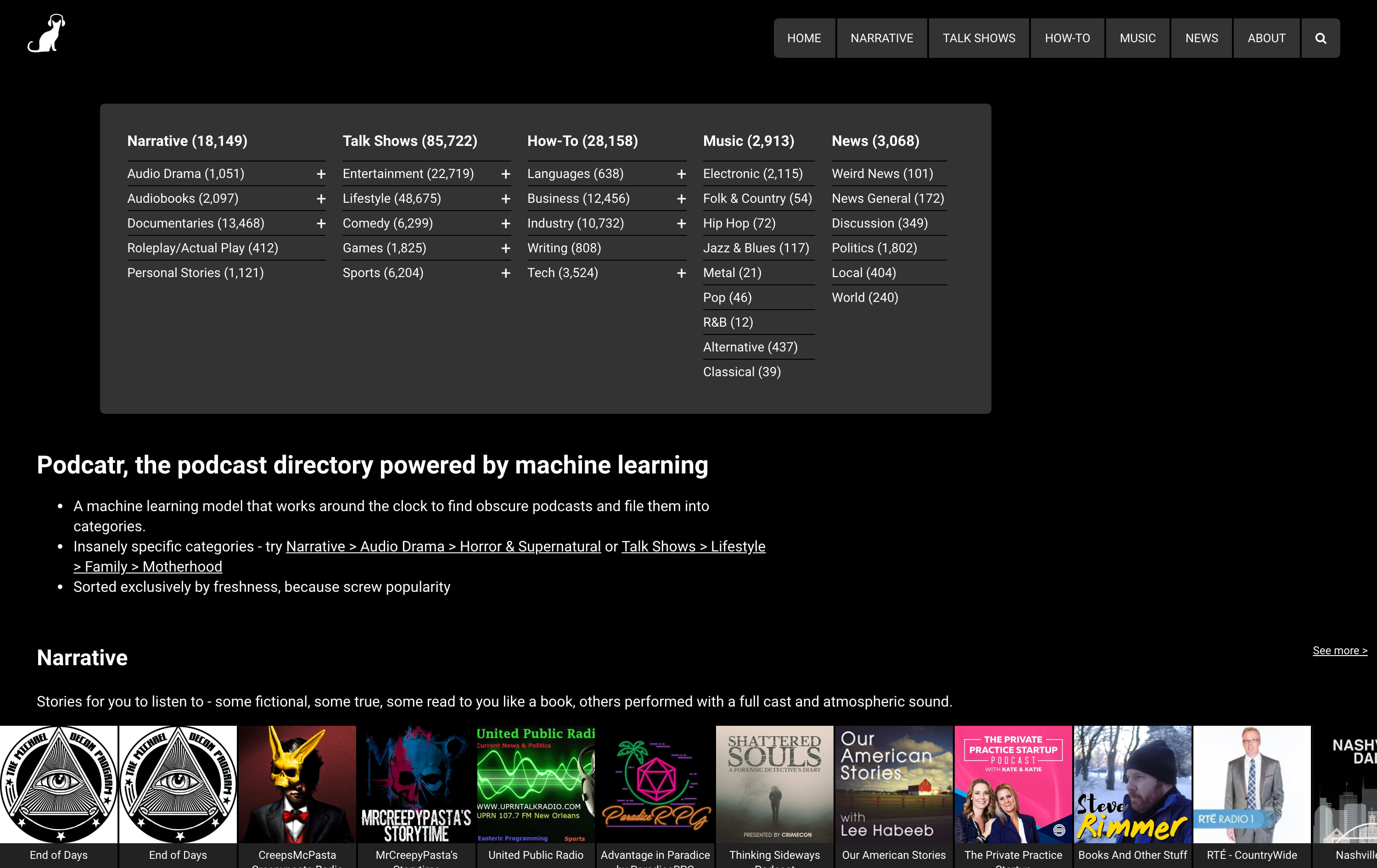Screen dimensions: 1377x868
Task: Expand the Audiobooks subcategories
Action: [x=321, y=199]
